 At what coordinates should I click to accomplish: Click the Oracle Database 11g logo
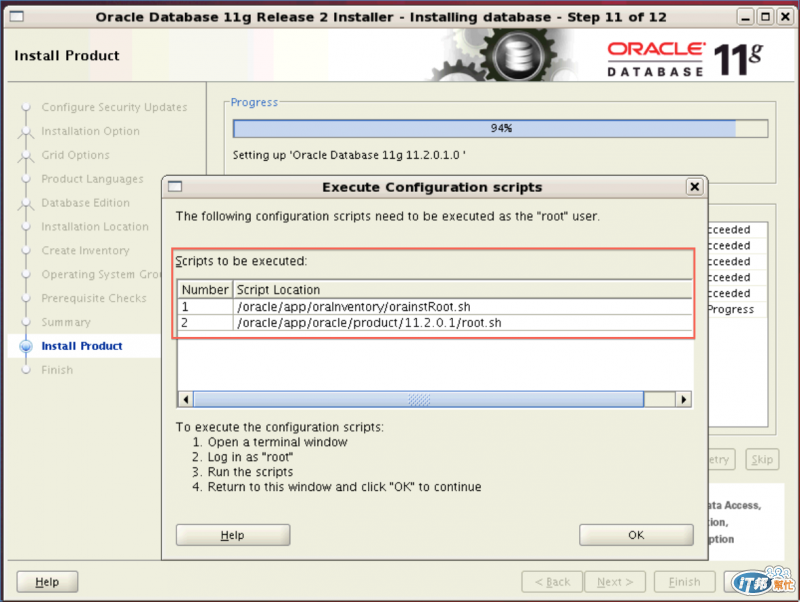tap(685, 59)
